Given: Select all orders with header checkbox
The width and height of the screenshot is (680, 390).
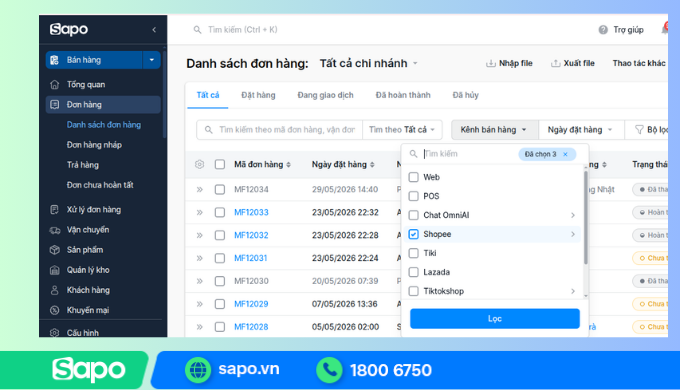Looking at the screenshot, I should point(220,164).
